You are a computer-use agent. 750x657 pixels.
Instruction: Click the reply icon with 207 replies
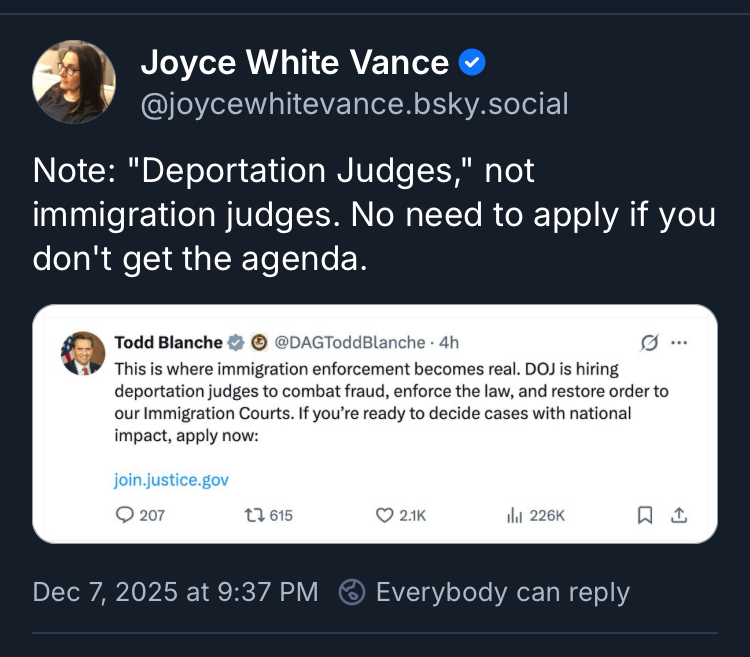point(125,515)
